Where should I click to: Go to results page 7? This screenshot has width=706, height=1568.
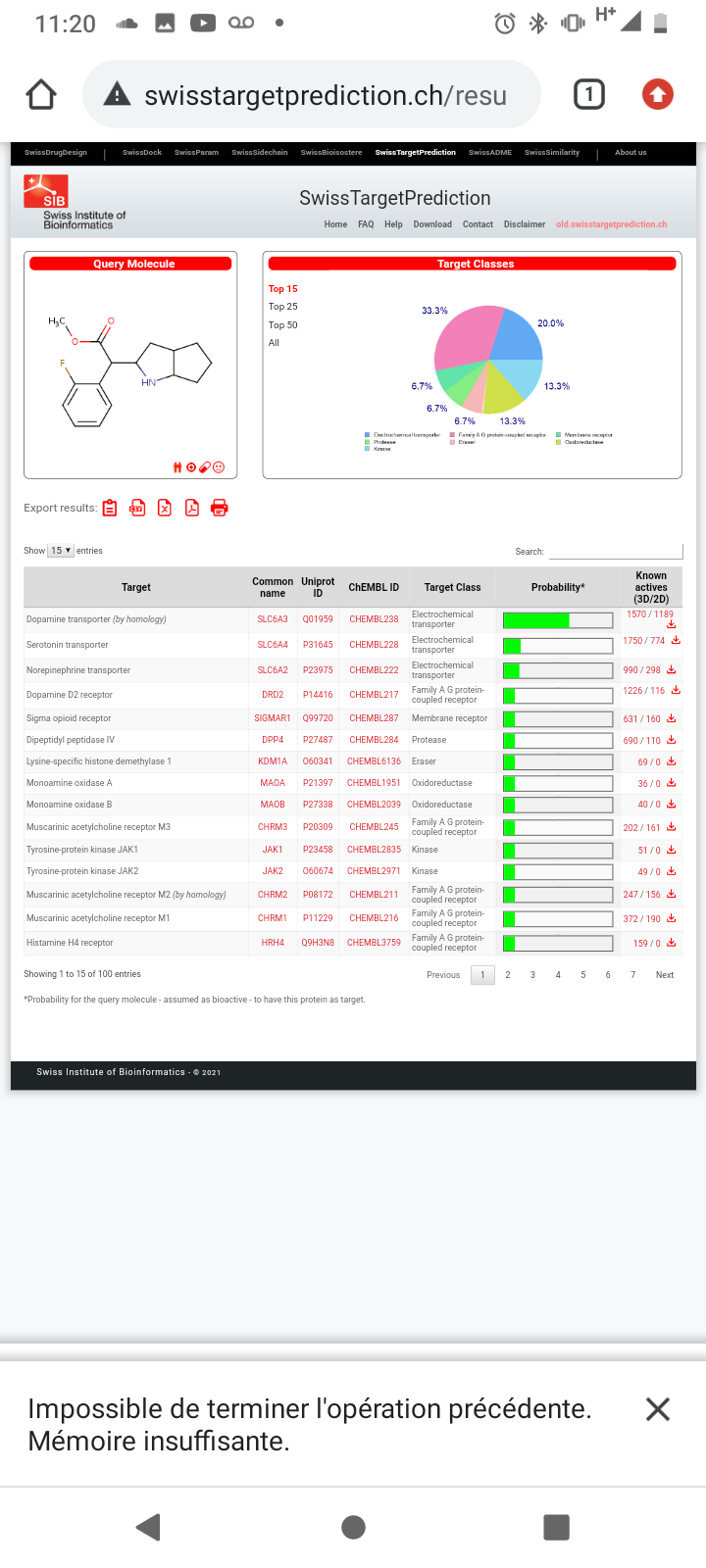[632, 975]
